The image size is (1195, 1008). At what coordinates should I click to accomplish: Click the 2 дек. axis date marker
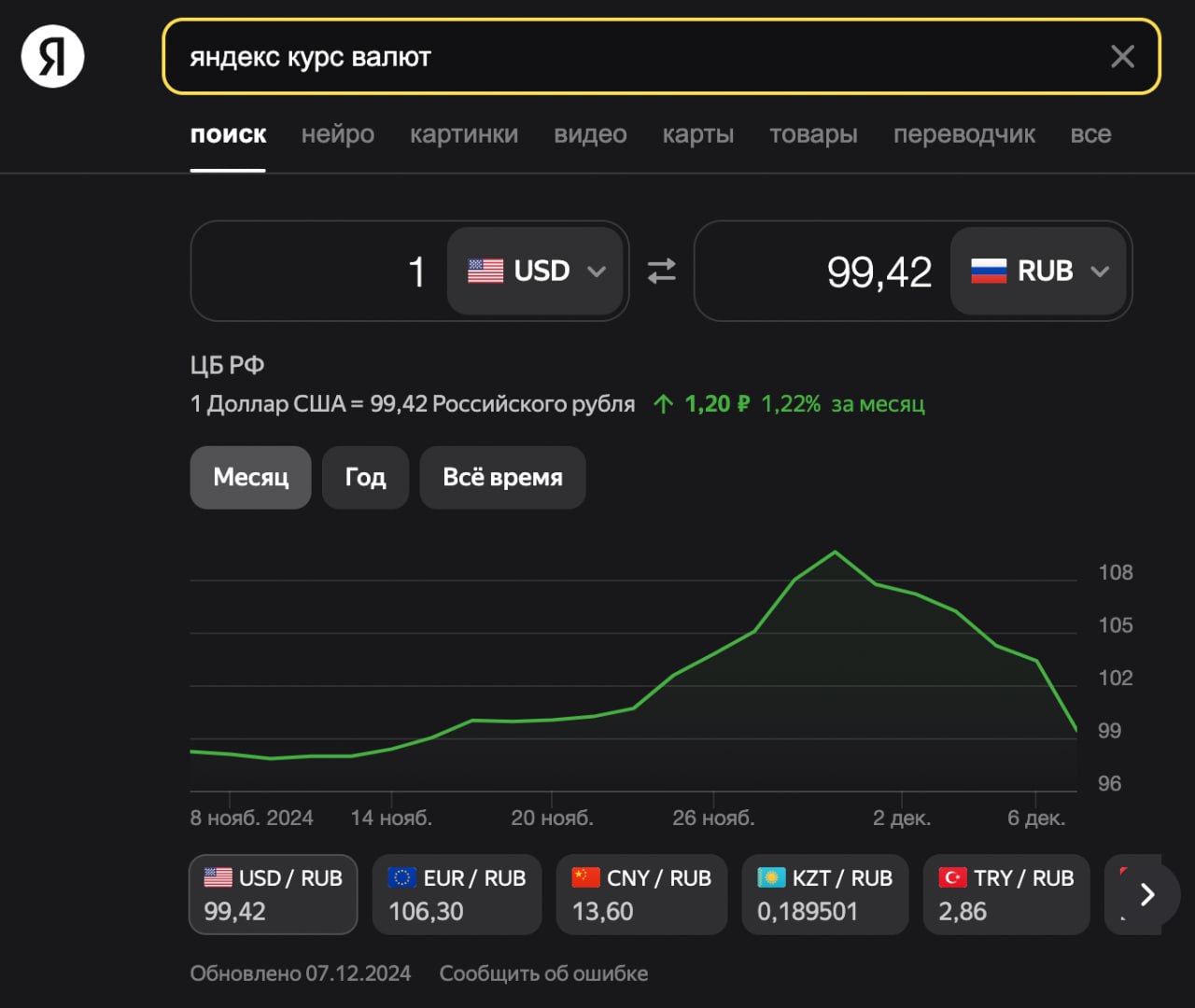[901, 818]
